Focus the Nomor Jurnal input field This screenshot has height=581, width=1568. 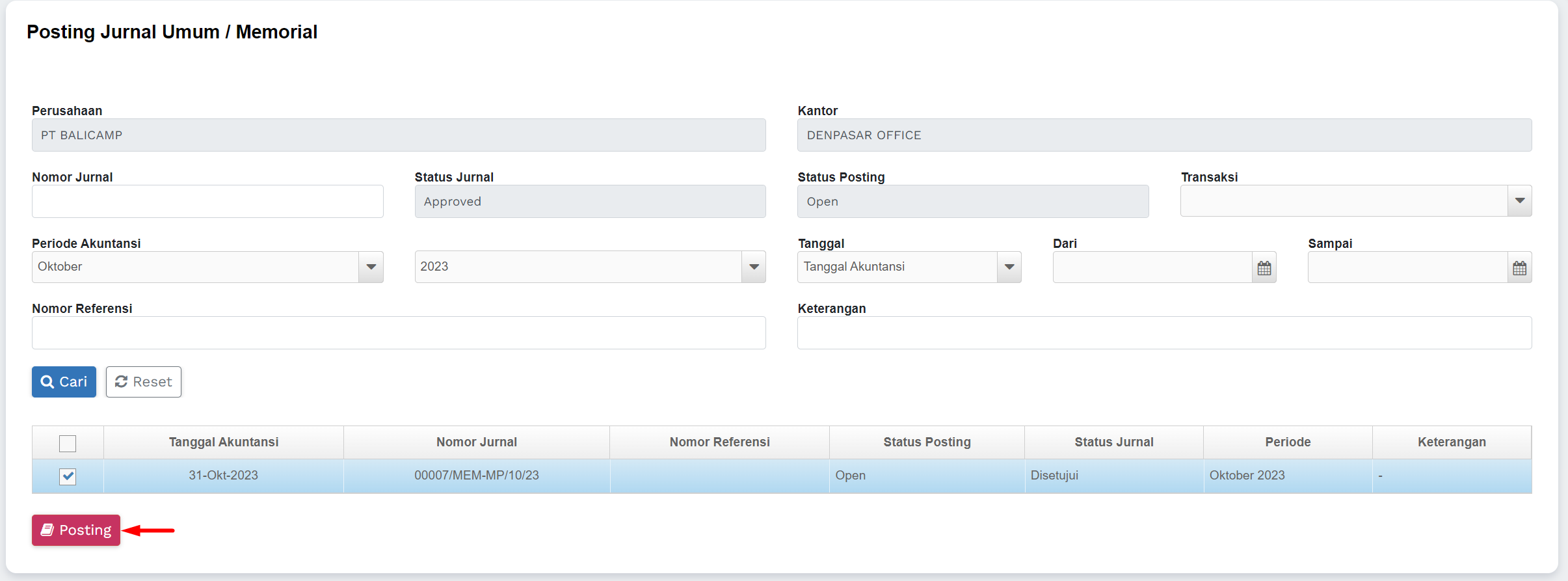(207, 202)
